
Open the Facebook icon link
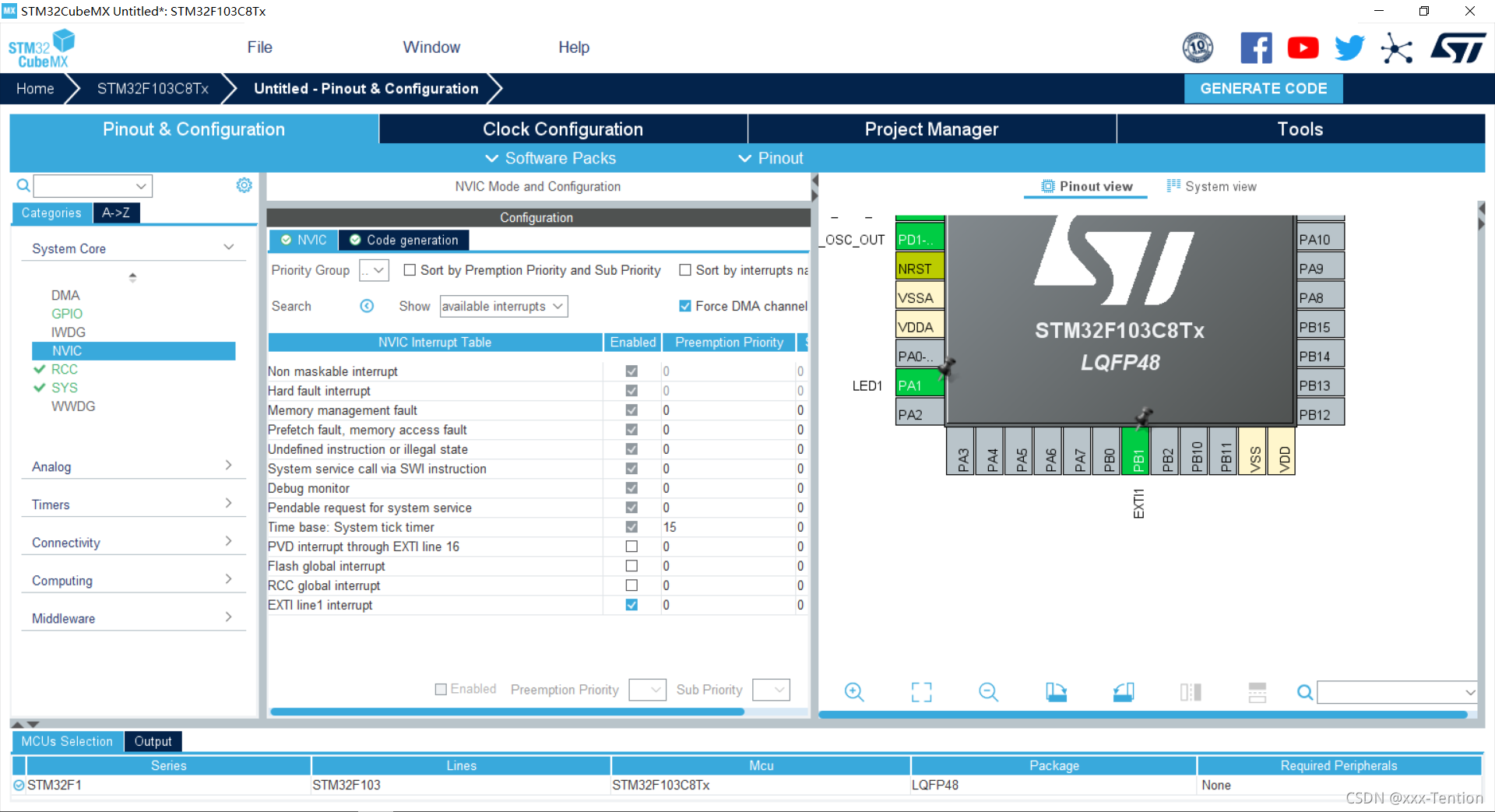click(x=1256, y=48)
